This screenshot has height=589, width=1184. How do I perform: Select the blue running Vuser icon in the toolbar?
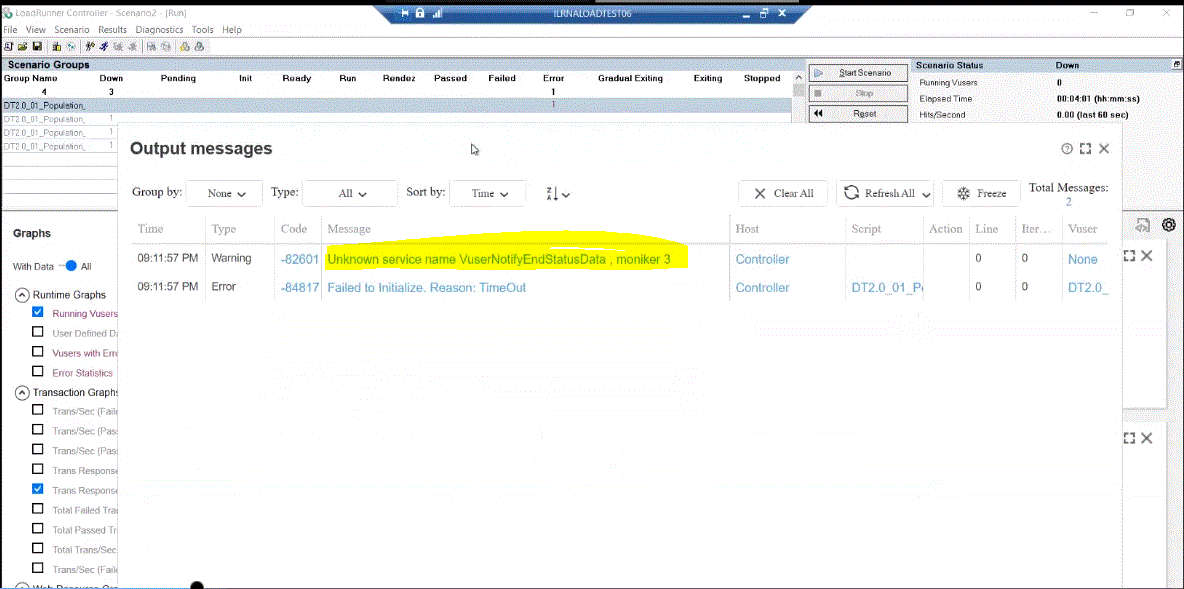coord(105,46)
